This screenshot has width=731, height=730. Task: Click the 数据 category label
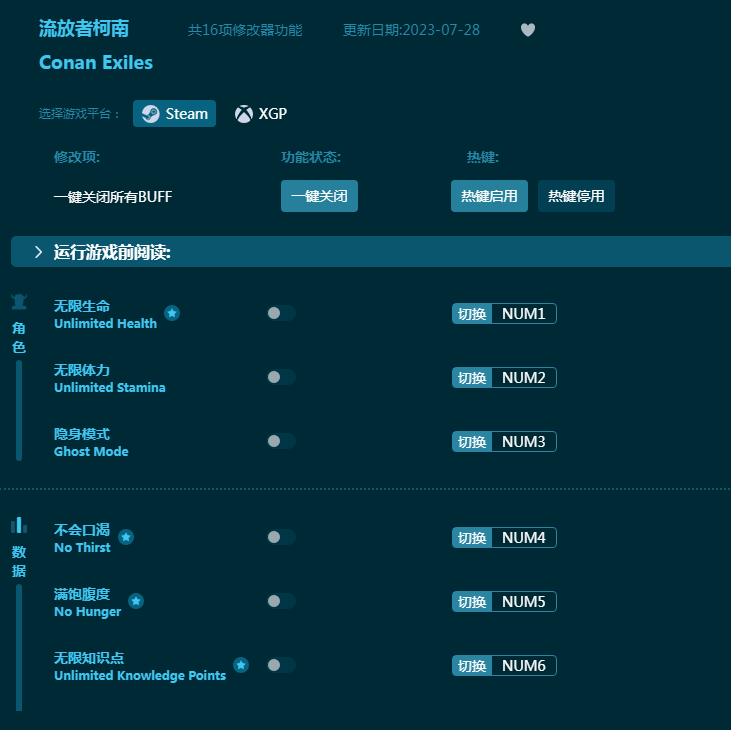[19, 561]
